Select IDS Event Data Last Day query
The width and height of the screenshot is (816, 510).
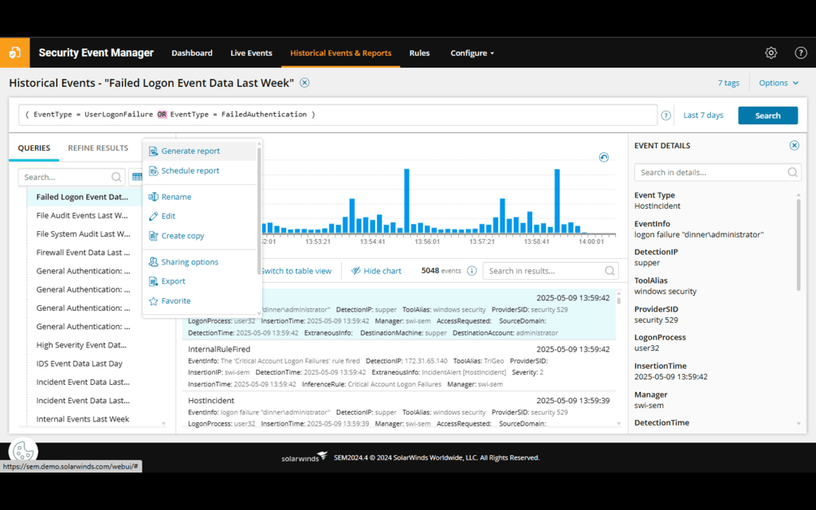(80, 364)
